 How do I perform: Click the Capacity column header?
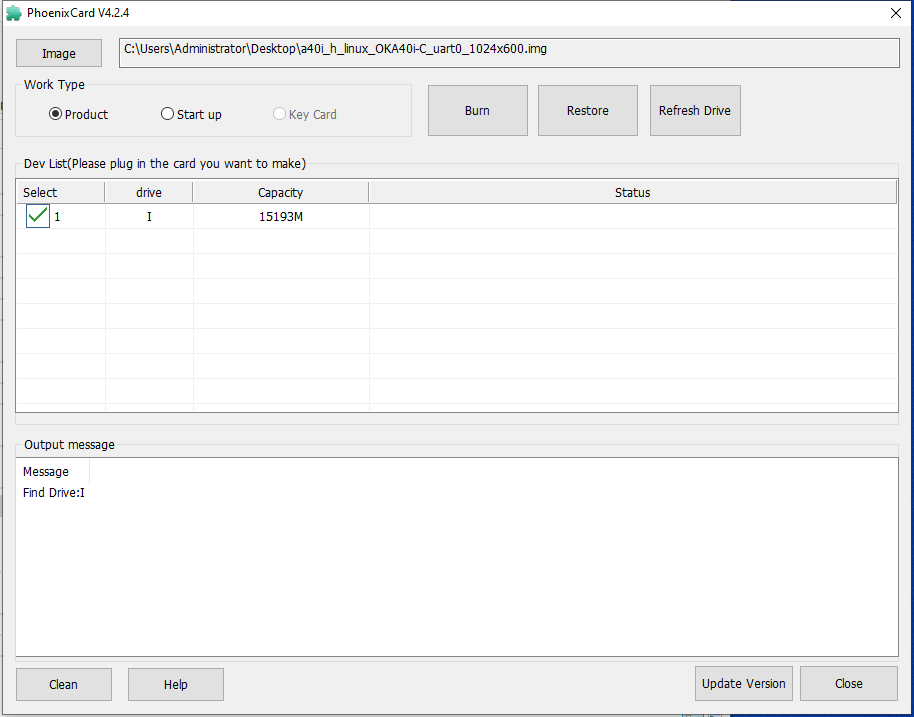coord(280,192)
